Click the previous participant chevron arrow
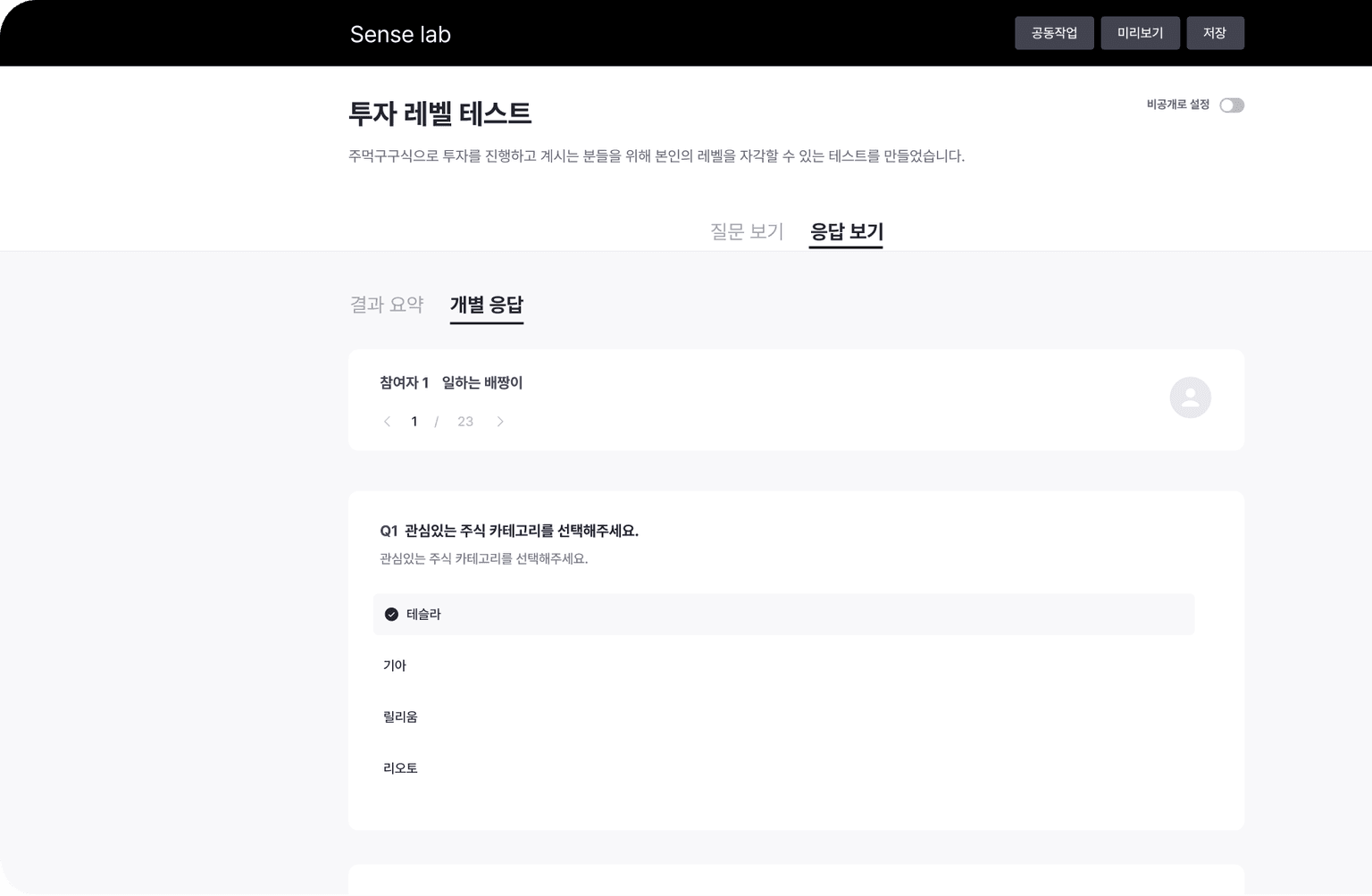This screenshot has height=896, width=1372. (x=387, y=421)
